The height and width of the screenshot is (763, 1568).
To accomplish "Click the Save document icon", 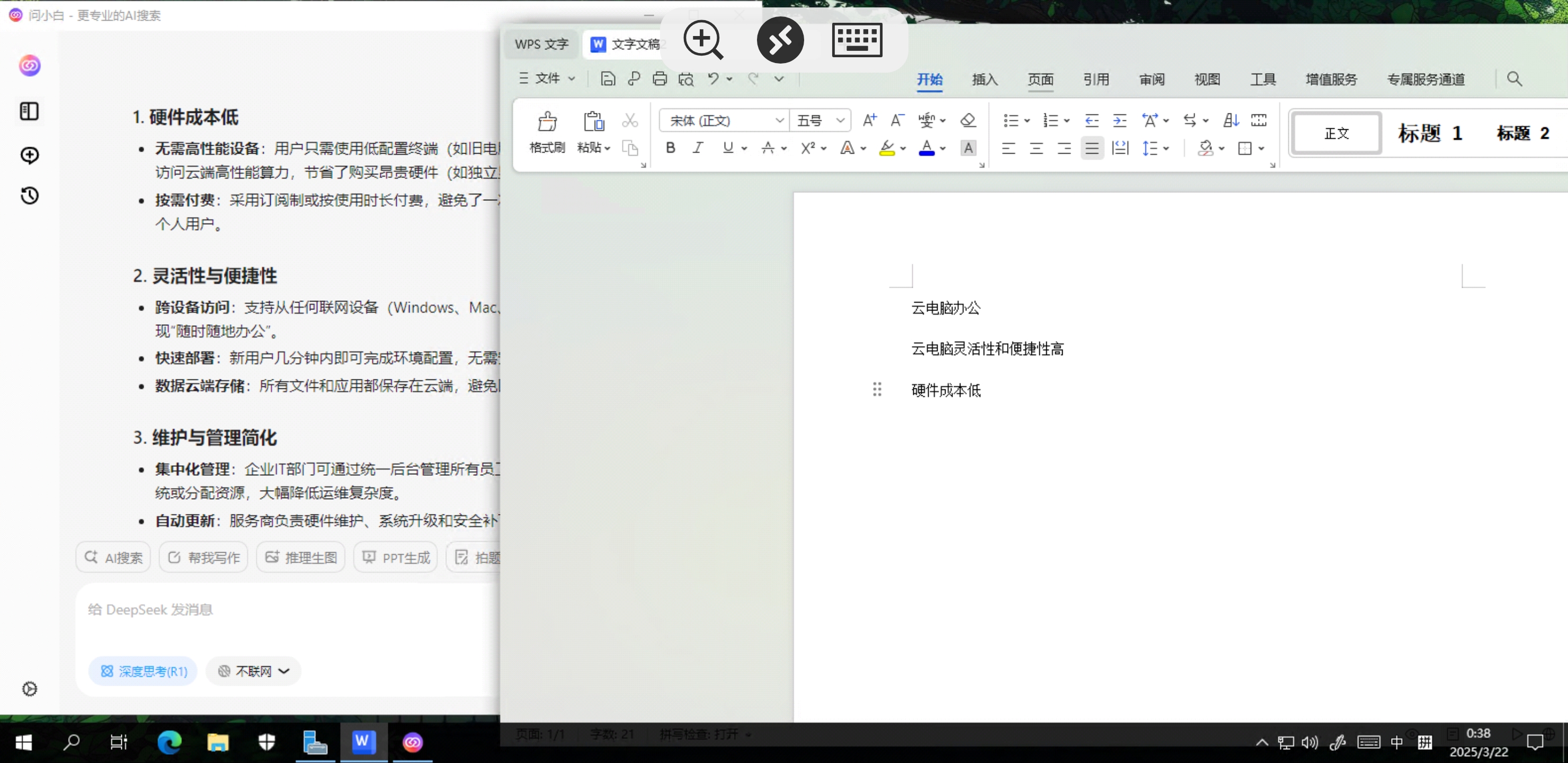I will 608,78.
